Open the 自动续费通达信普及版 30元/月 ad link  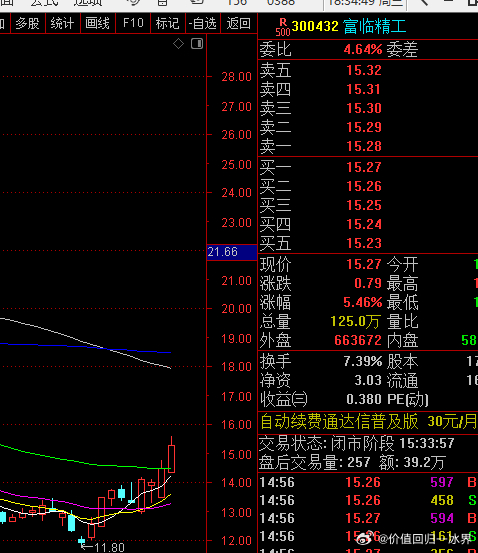pyautogui.click(x=368, y=421)
